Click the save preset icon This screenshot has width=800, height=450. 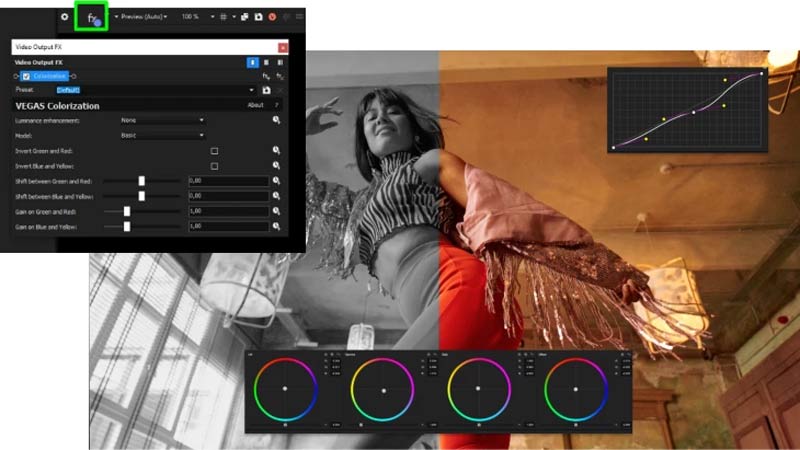pyautogui.click(x=266, y=90)
